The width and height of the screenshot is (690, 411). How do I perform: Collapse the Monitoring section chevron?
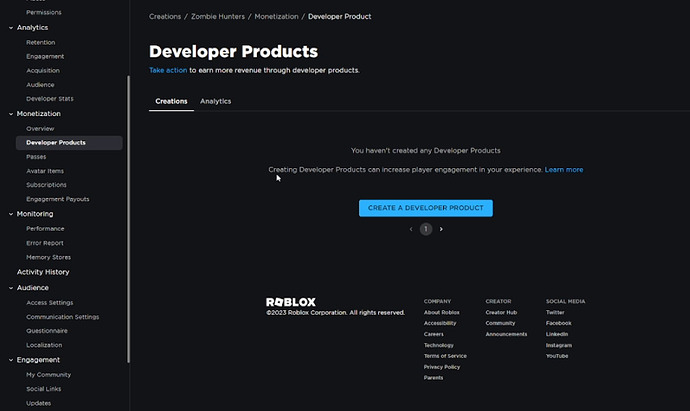11,214
